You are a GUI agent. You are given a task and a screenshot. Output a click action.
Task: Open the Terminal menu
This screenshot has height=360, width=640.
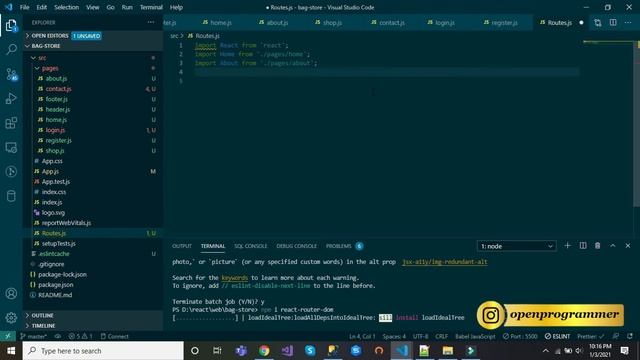[x=151, y=7]
